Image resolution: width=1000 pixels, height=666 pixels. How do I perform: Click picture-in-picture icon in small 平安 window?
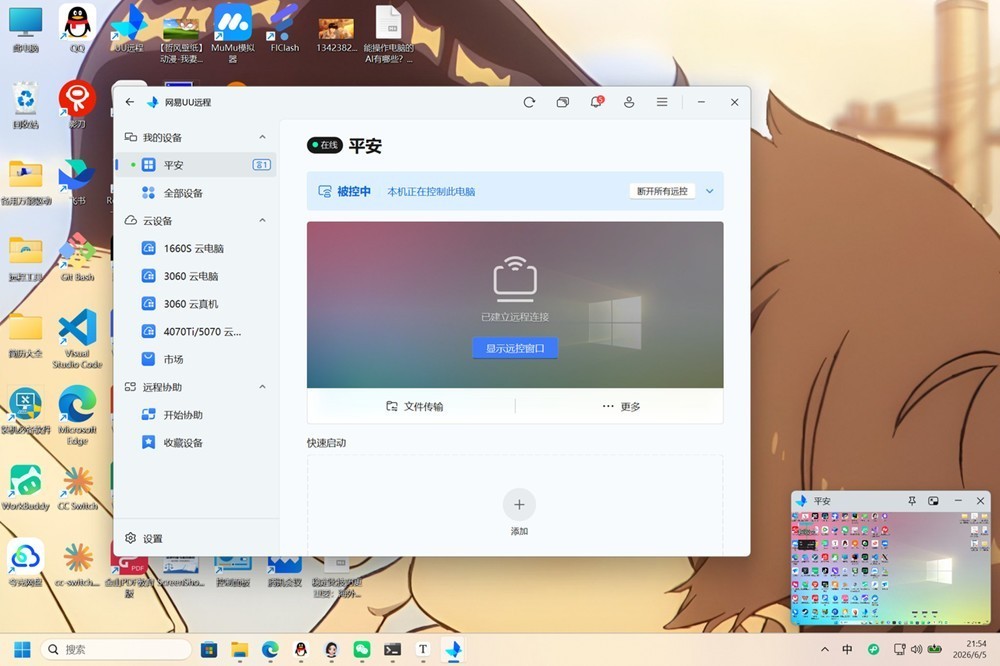coord(933,501)
